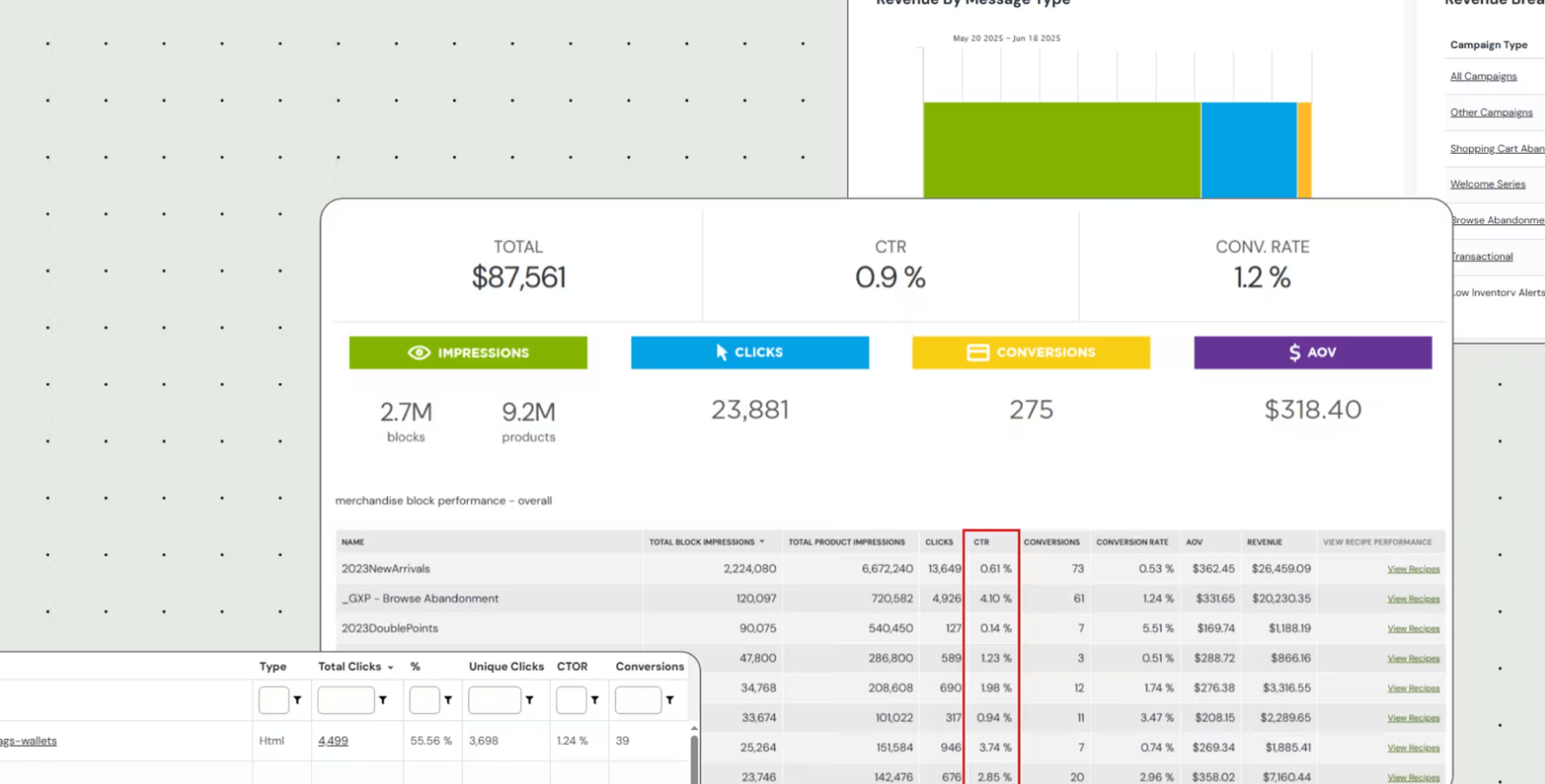This screenshot has height=784, width=1545.
Task: Sort by the Conversion Rate column header
Action: tap(1132, 543)
